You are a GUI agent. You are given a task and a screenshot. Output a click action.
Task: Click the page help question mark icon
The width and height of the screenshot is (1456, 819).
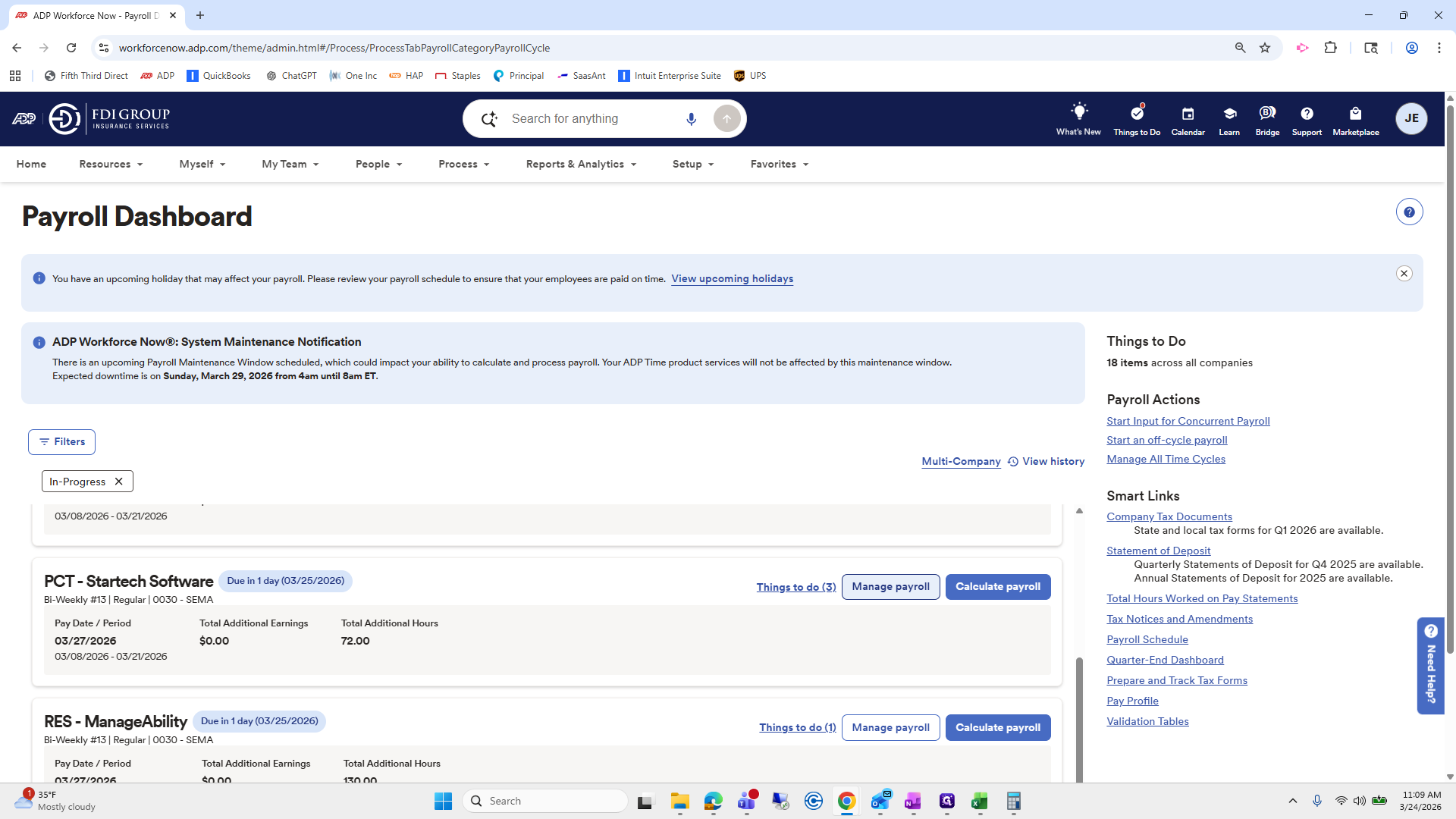coord(1409,212)
